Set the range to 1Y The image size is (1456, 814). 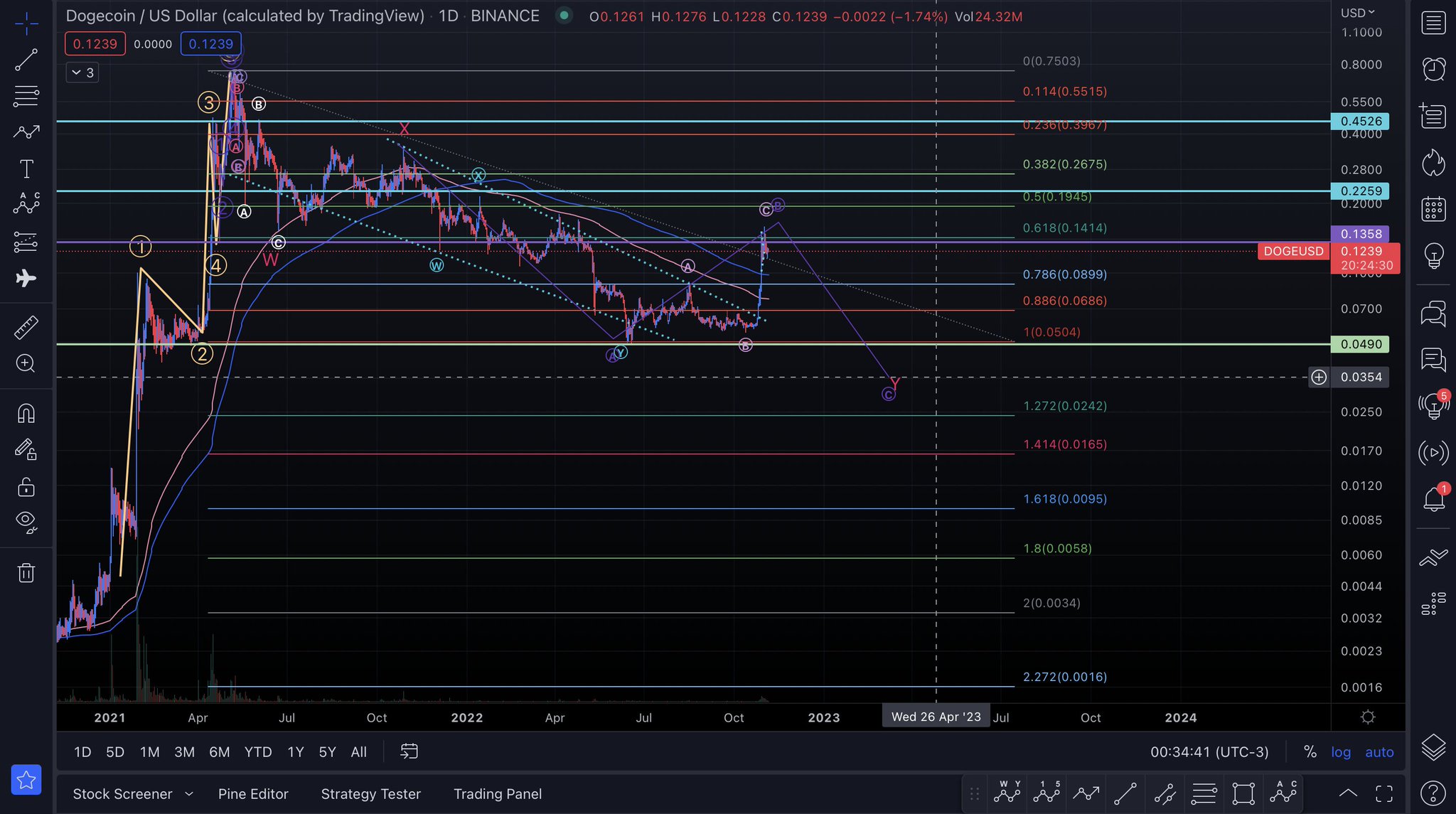coord(296,752)
